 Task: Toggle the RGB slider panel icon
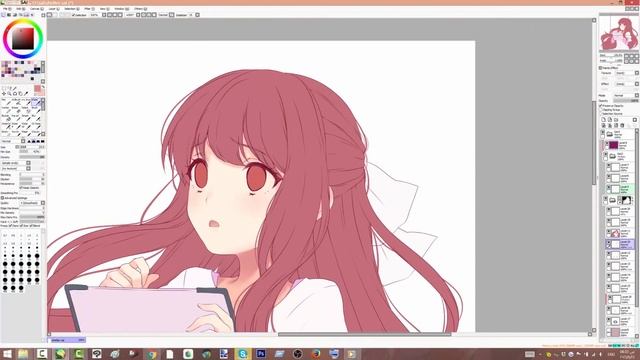[9, 15]
